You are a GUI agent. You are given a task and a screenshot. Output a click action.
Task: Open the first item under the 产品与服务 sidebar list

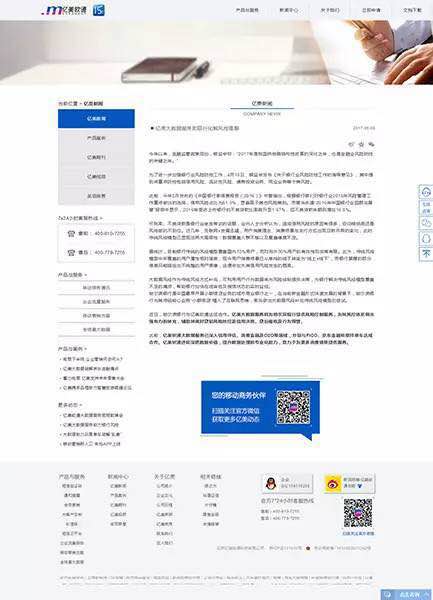96,288
